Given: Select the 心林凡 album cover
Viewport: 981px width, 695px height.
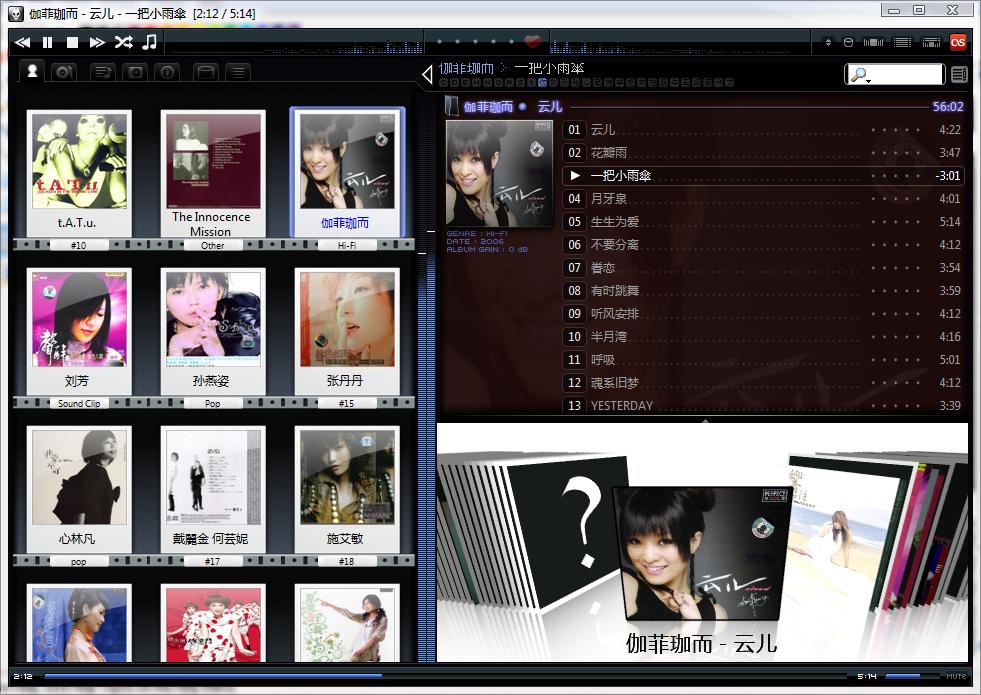Looking at the screenshot, I should [x=79, y=477].
